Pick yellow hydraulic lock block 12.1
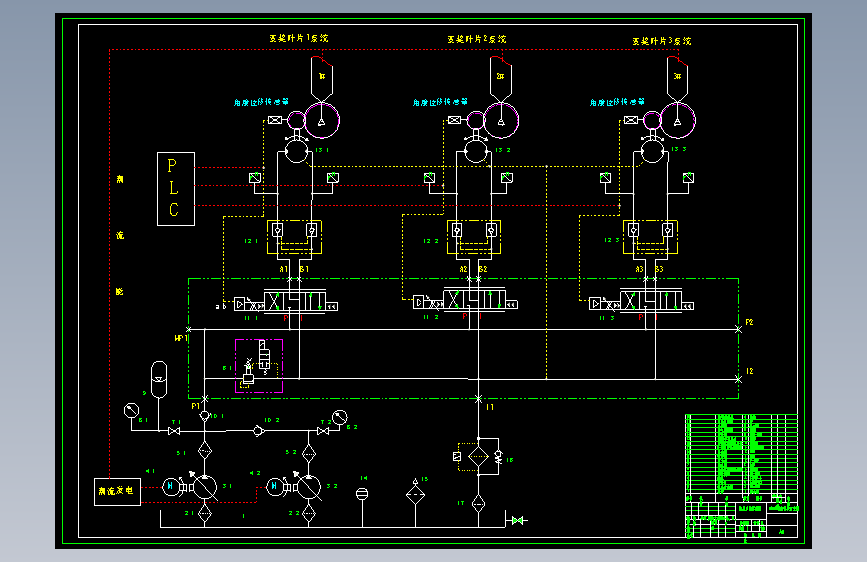Screen dimensions: 867x562 coord(295,237)
